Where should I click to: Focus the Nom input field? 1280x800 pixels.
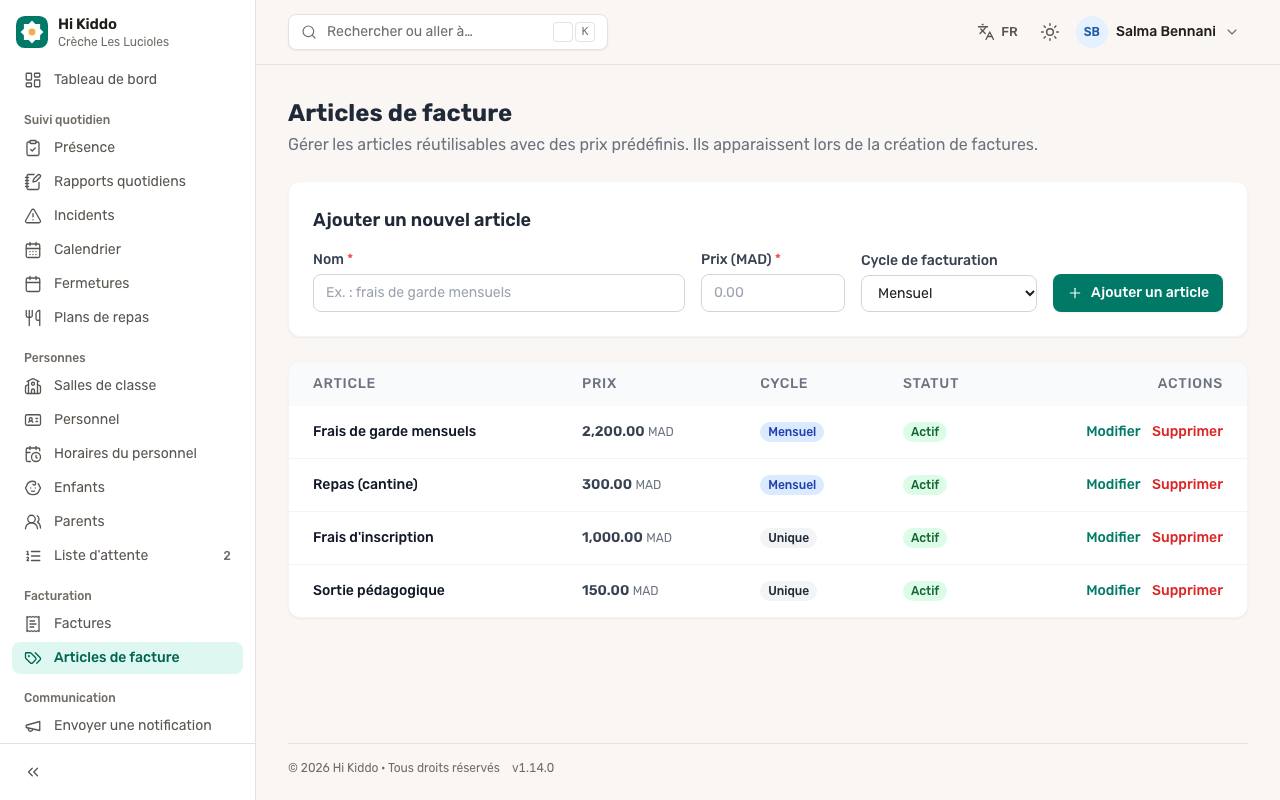pos(499,293)
